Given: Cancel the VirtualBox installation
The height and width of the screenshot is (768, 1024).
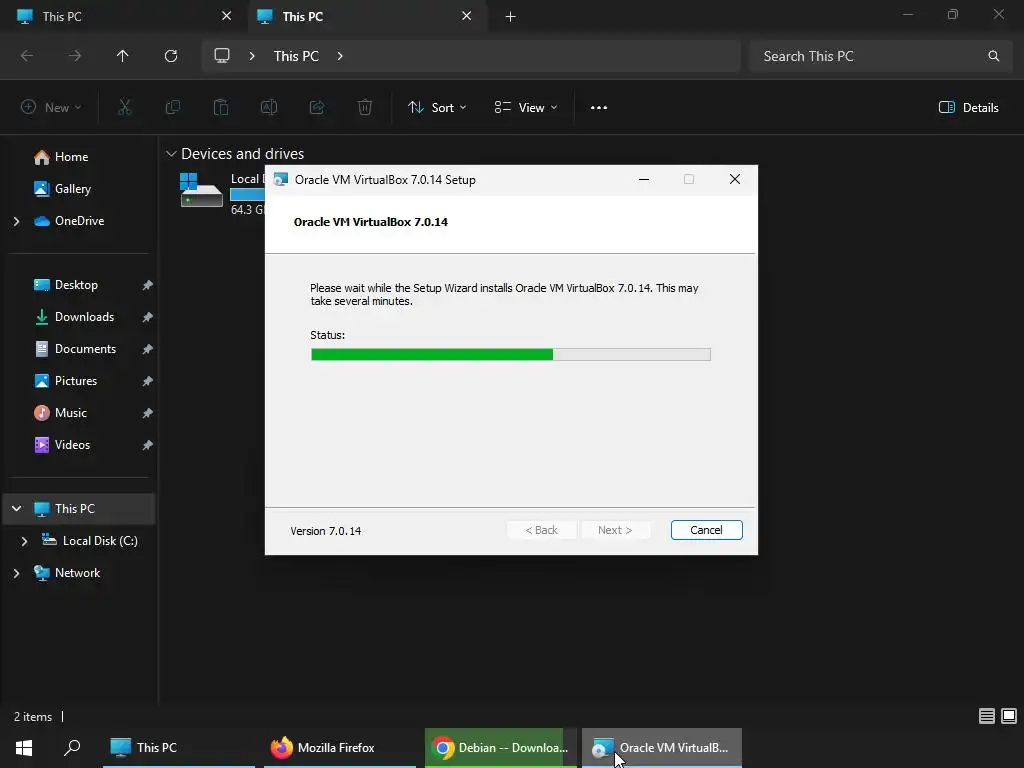Looking at the screenshot, I should [x=706, y=530].
